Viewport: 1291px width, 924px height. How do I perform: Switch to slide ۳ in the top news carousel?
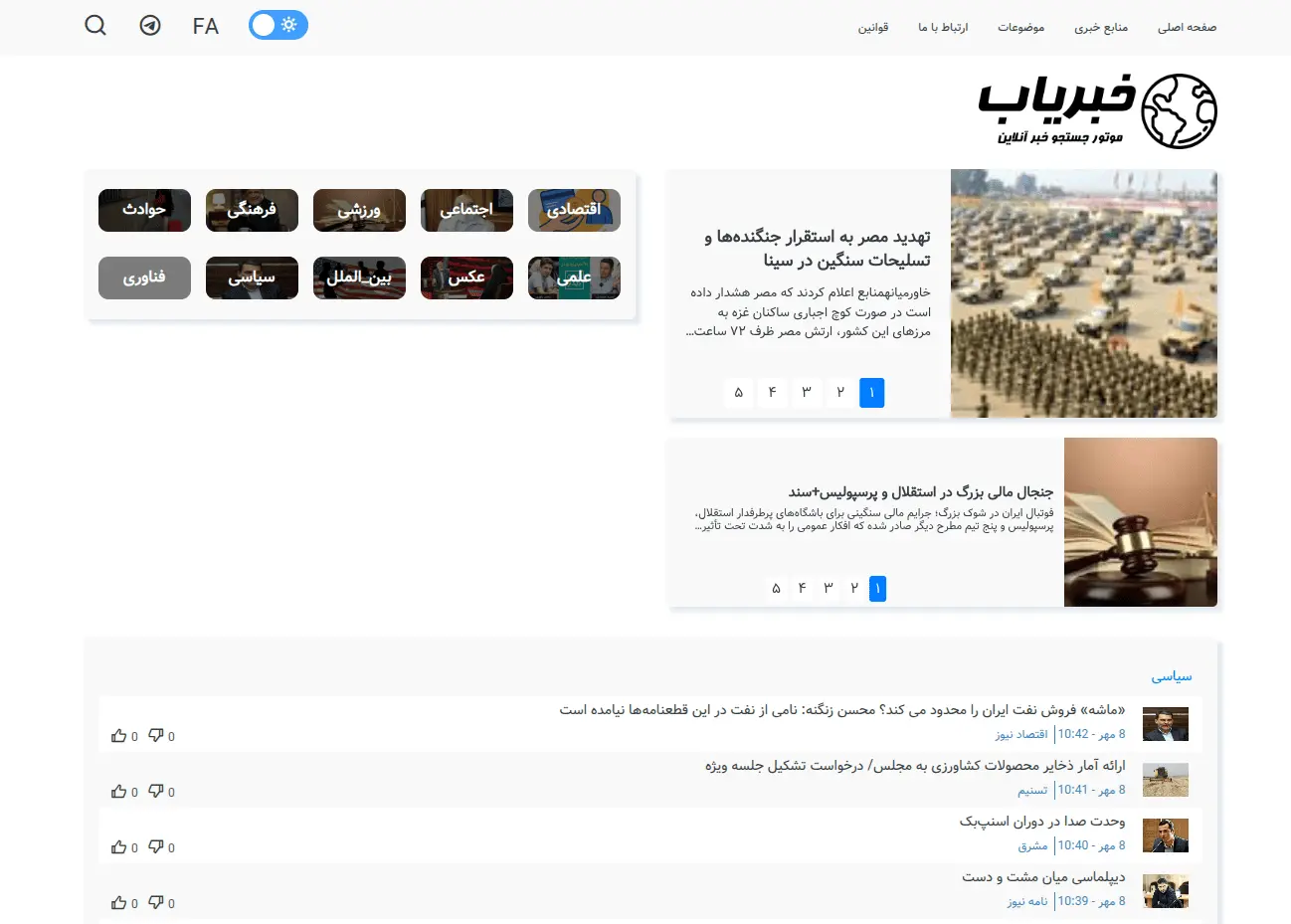pyautogui.click(x=807, y=392)
